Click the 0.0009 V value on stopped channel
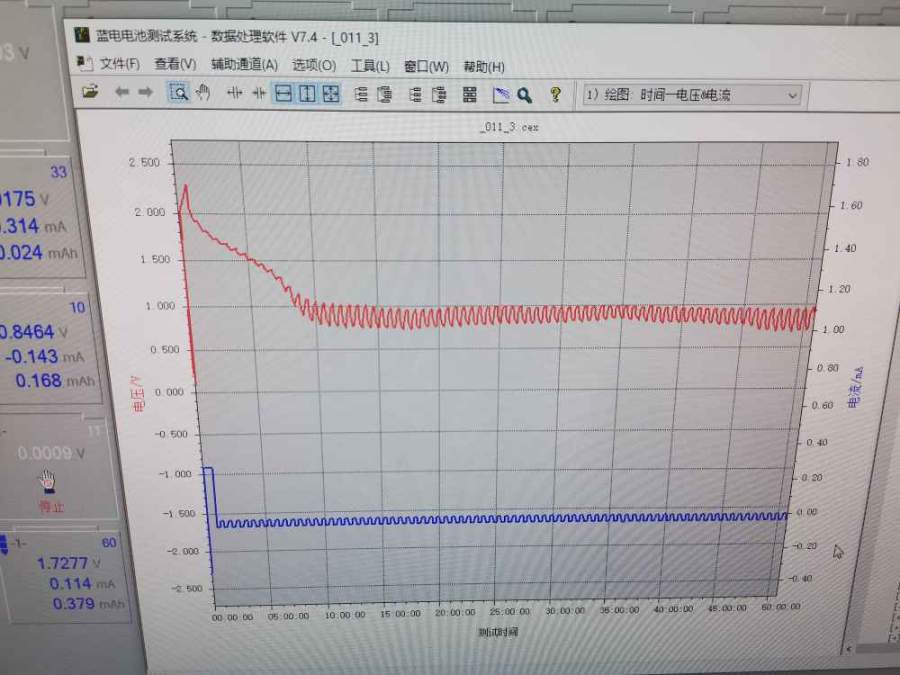The image size is (900, 675). coord(44,453)
